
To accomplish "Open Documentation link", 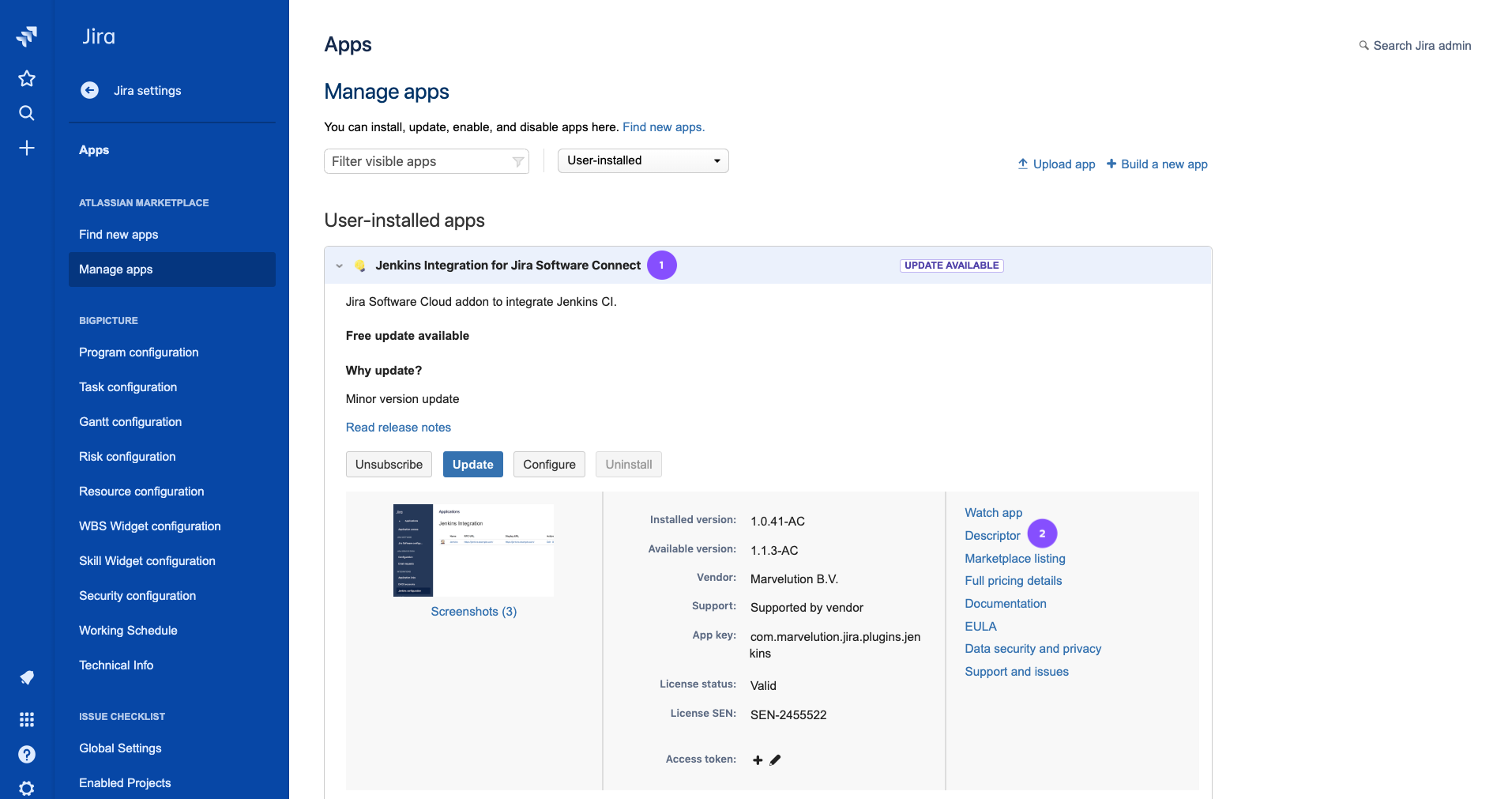I will 1006,604.
